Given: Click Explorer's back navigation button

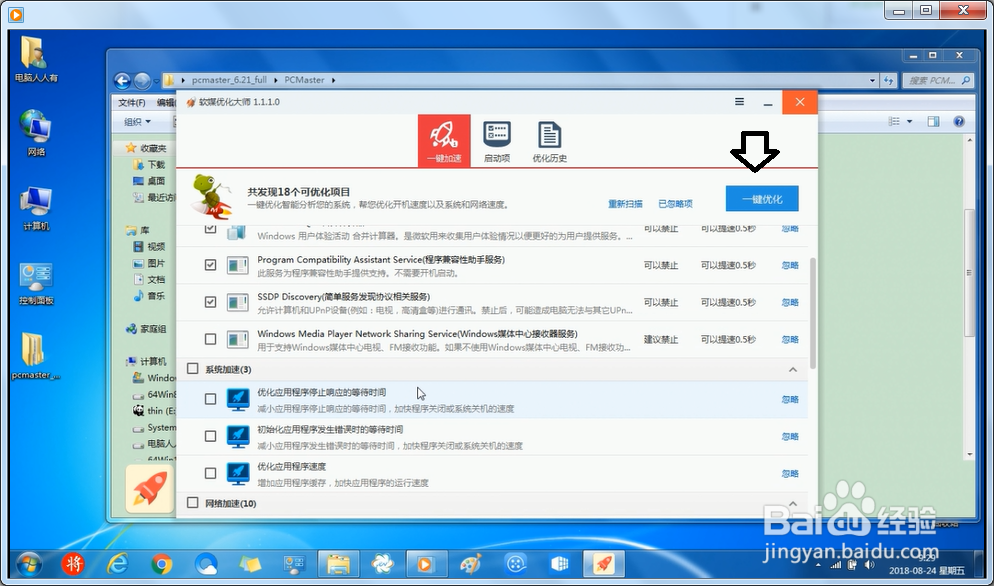Looking at the screenshot, I should (x=122, y=81).
